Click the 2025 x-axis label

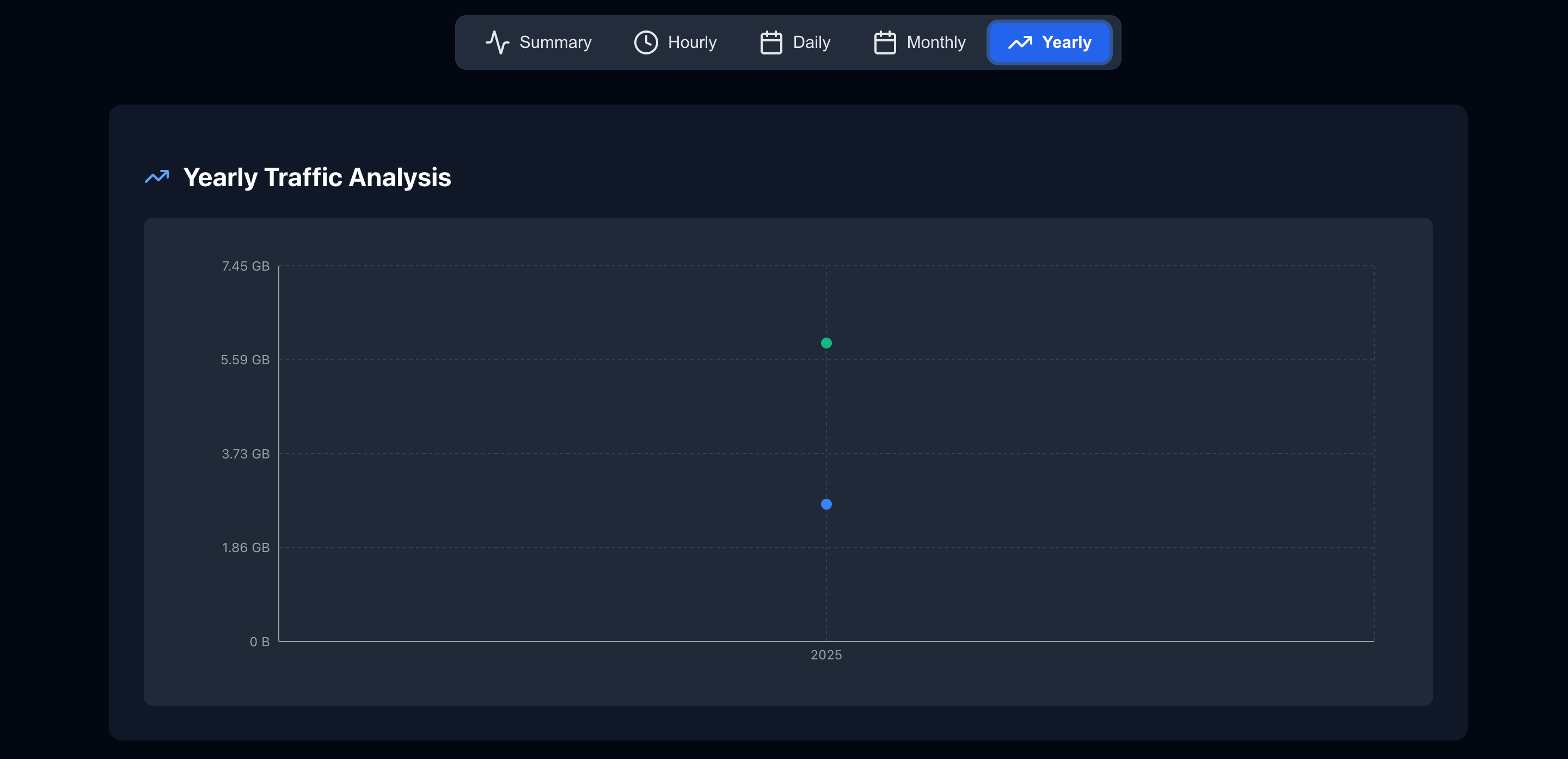[x=826, y=655]
